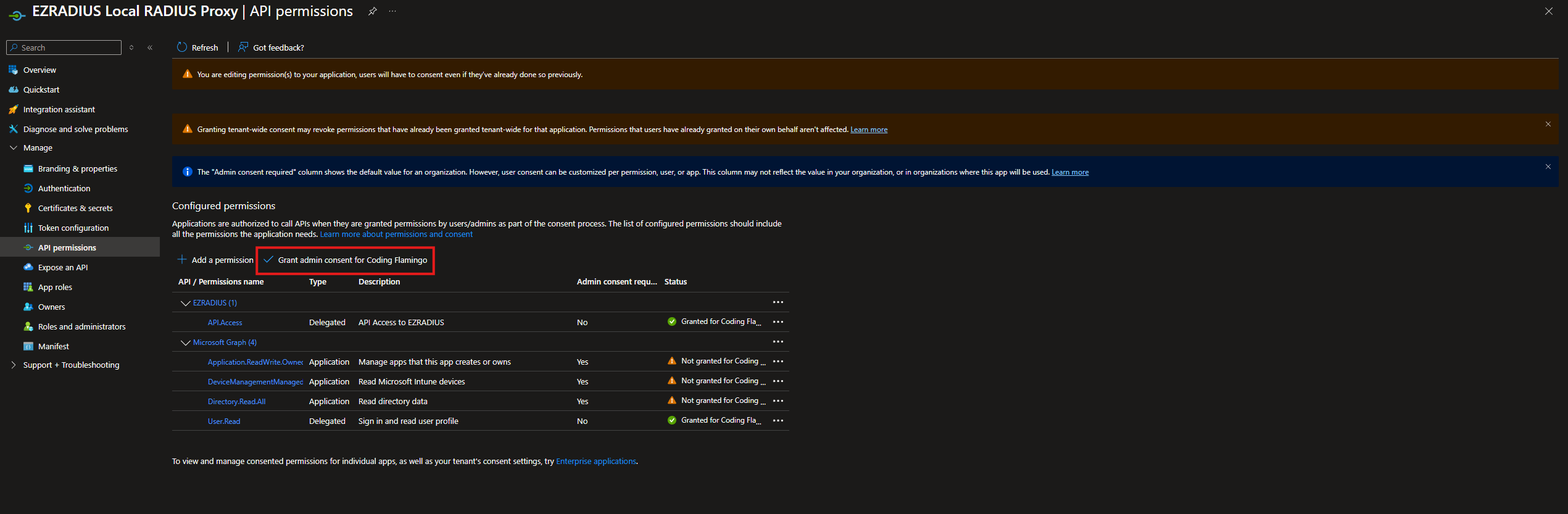Collapse the sidebar navigation menu
The image size is (1568, 514).
[150, 48]
